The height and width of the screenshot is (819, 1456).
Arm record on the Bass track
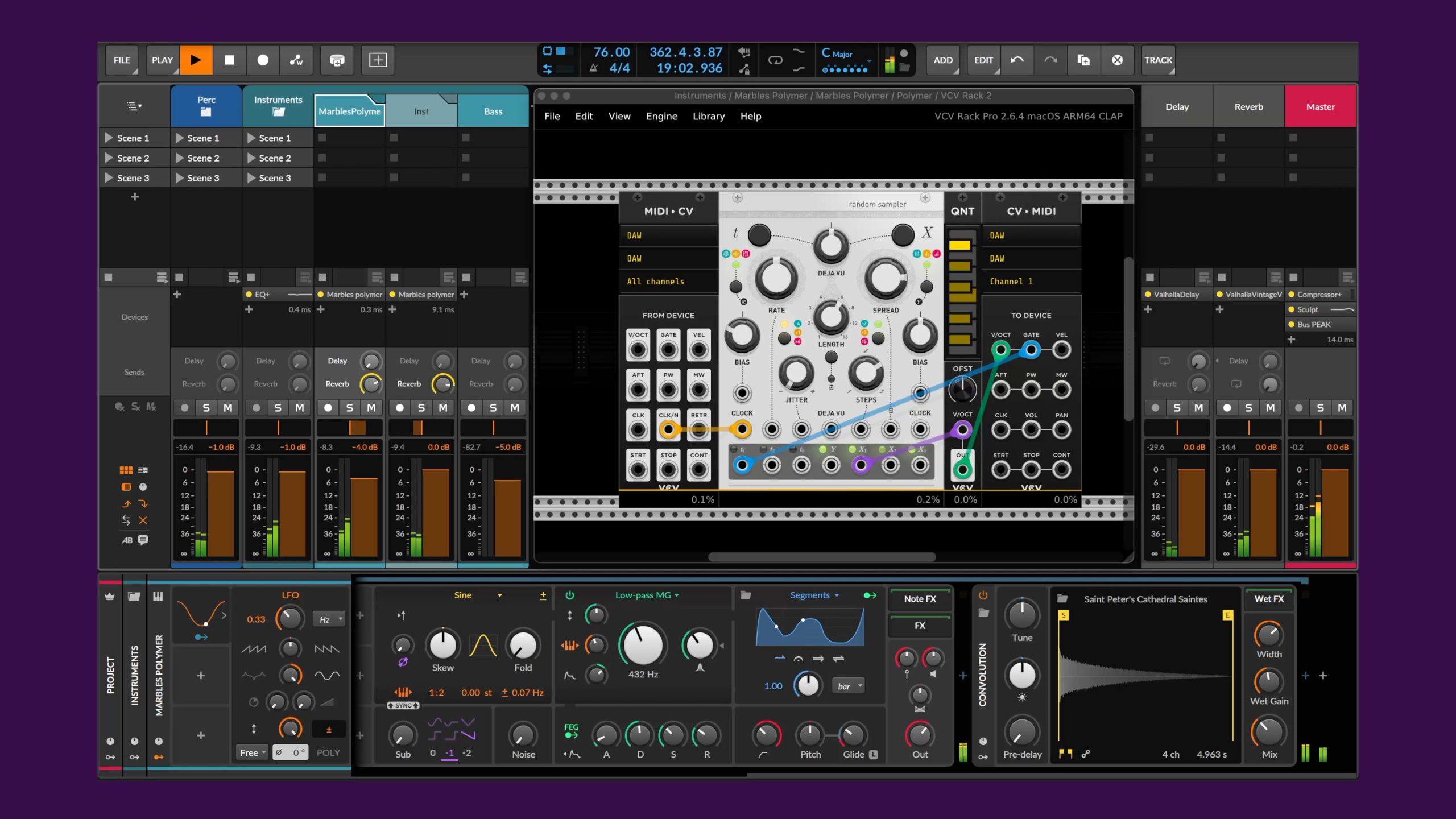point(471,408)
